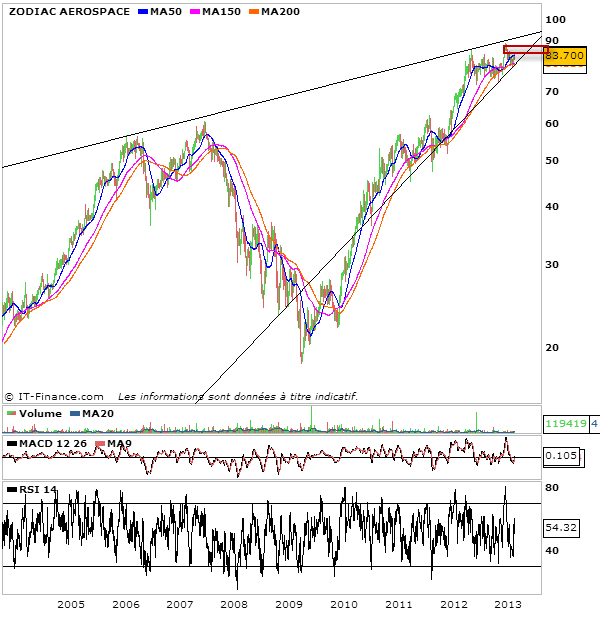Click the ZODIAC AEROSPACE chart title
606x620 pixels.
tap(67, 11)
